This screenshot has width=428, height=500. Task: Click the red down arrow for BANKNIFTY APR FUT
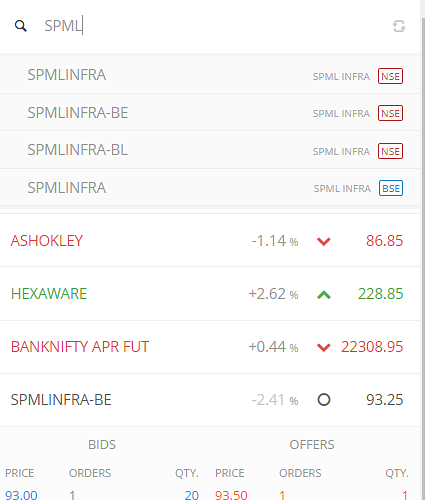click(324, 348)
